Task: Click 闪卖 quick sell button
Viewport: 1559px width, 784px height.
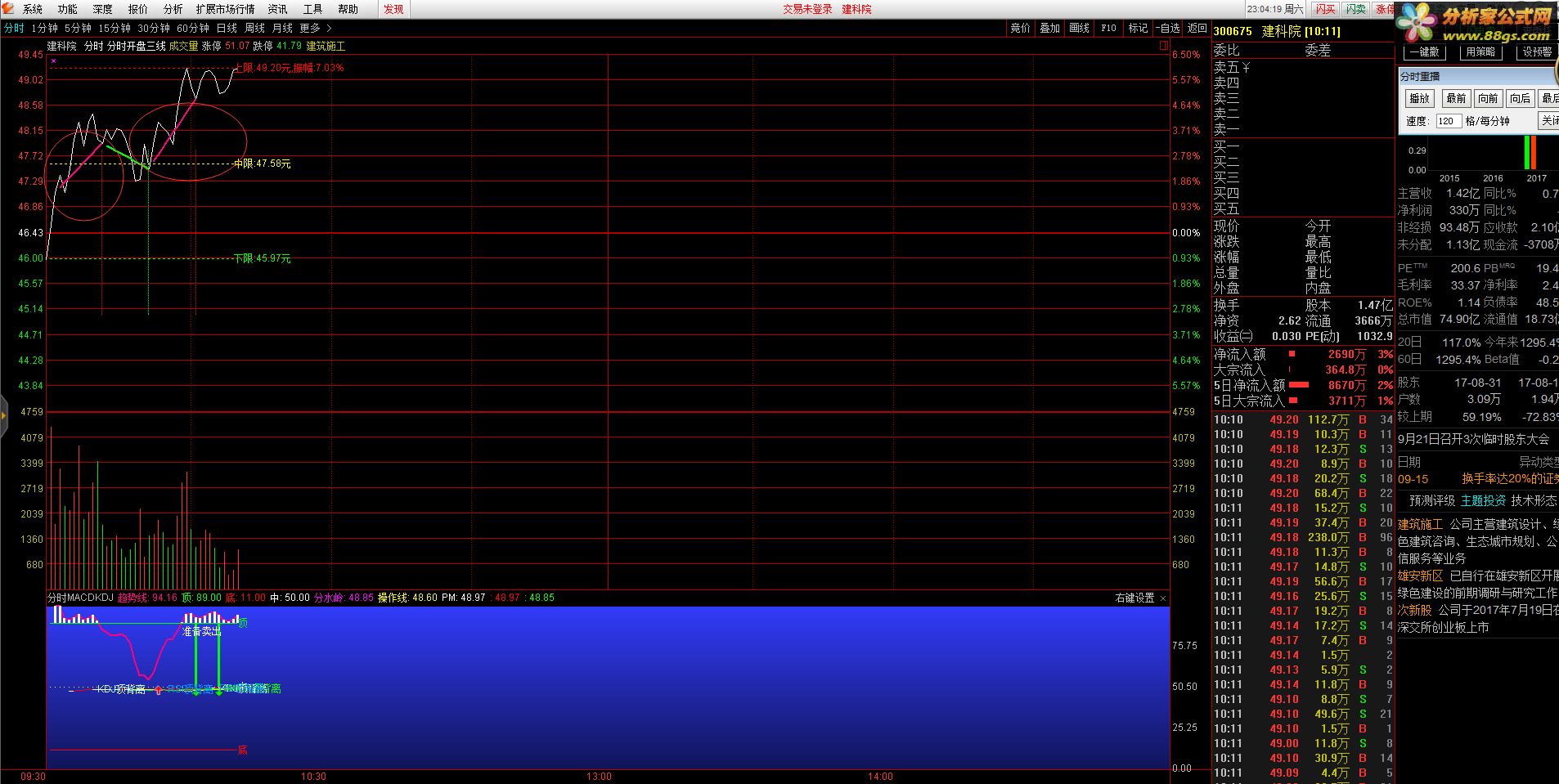Action: pyautogui.click(x=1356, y=9)
